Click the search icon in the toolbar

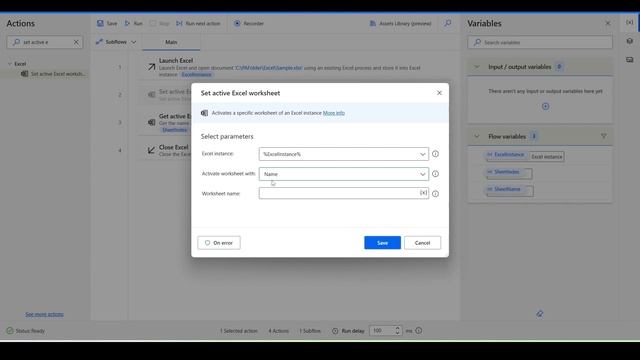coord(448,23)
